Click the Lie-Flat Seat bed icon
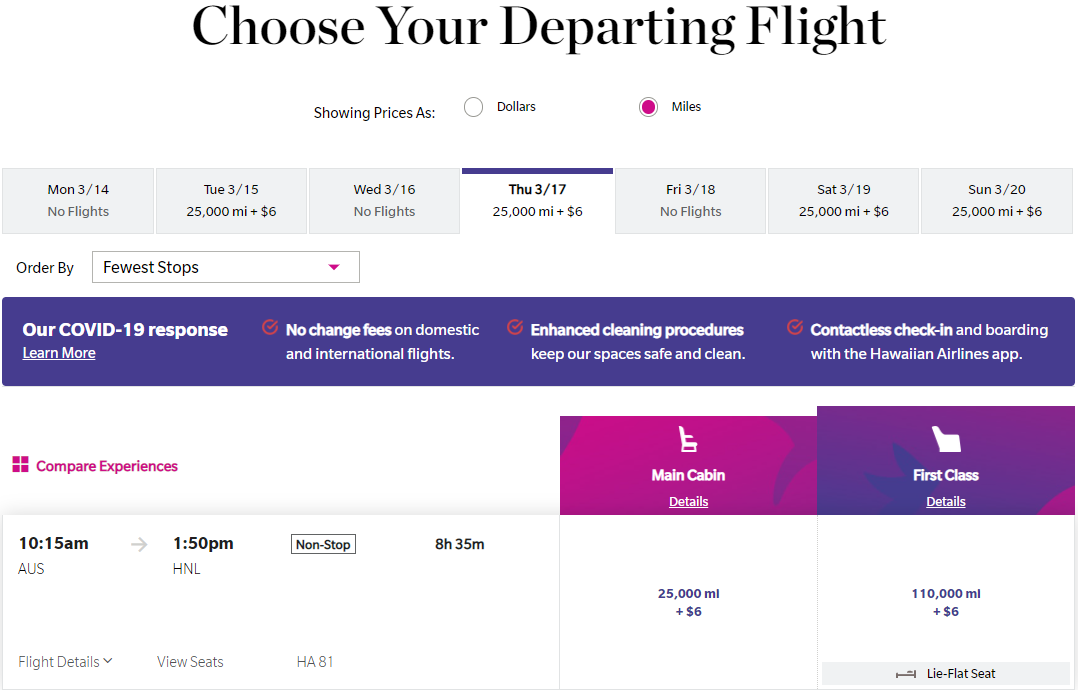Viewport: 1078px width, 690px height. [x=906, y=674]
